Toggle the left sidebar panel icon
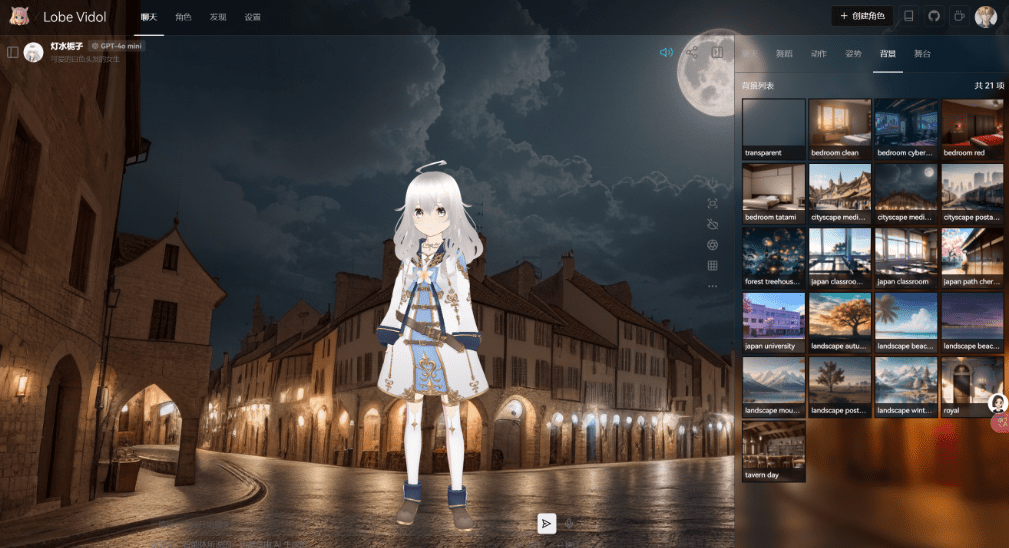 [x=13, y=52]
